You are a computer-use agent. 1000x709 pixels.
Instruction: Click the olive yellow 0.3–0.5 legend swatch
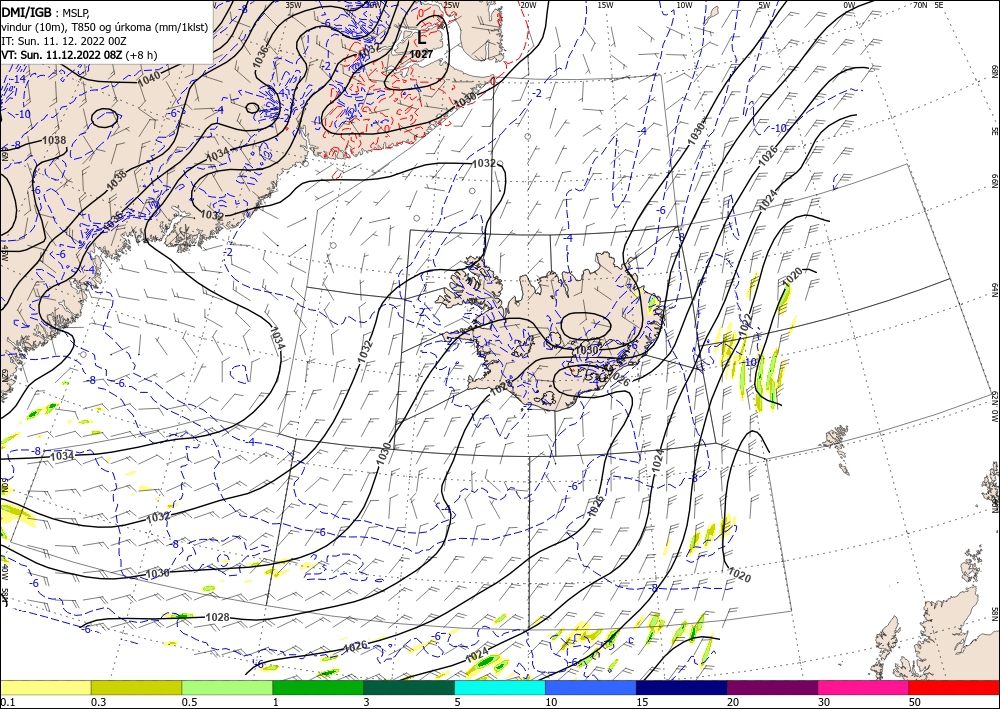pos(136,687)
